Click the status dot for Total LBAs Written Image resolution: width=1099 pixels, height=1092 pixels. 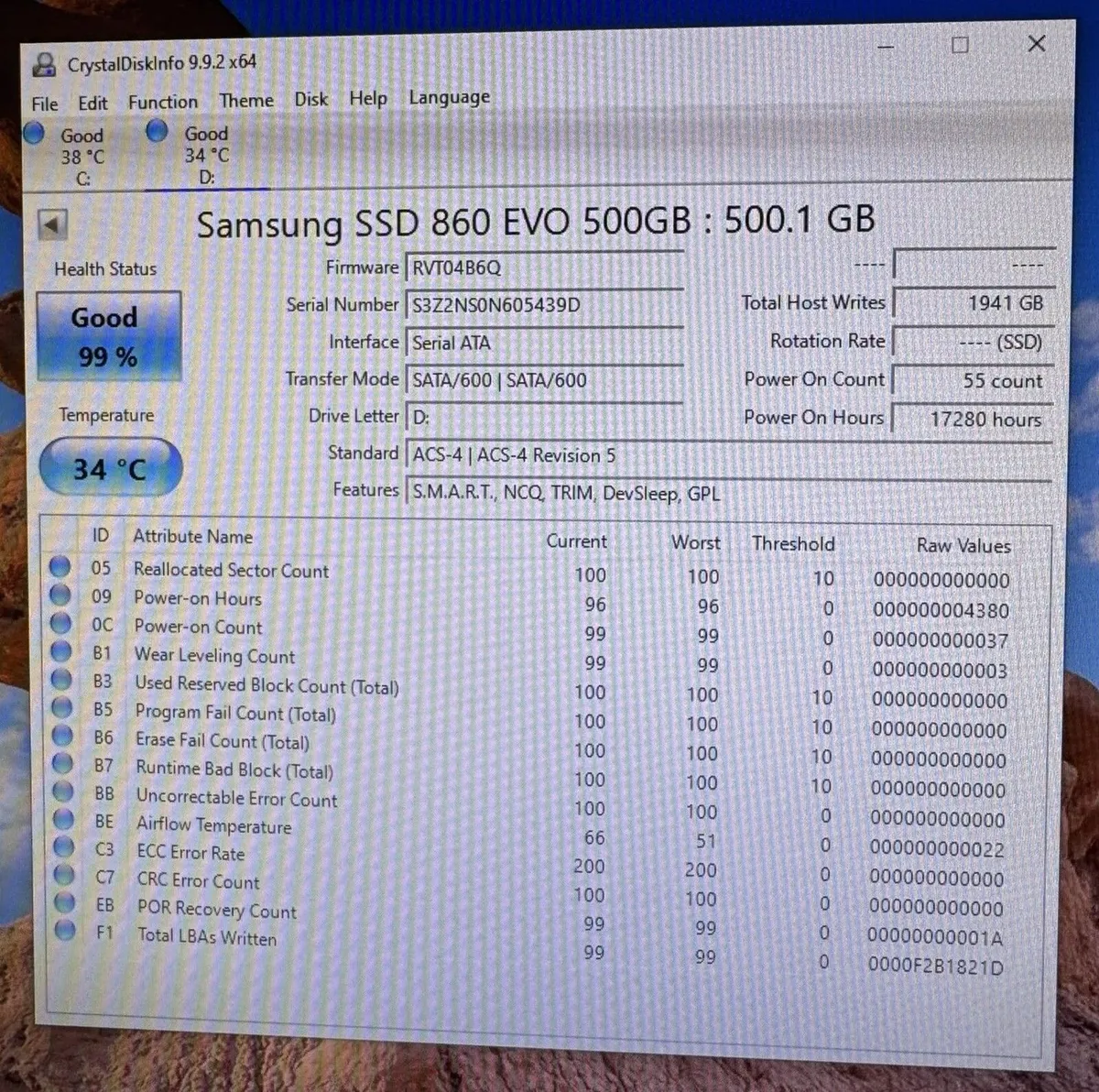pos(65,931)
